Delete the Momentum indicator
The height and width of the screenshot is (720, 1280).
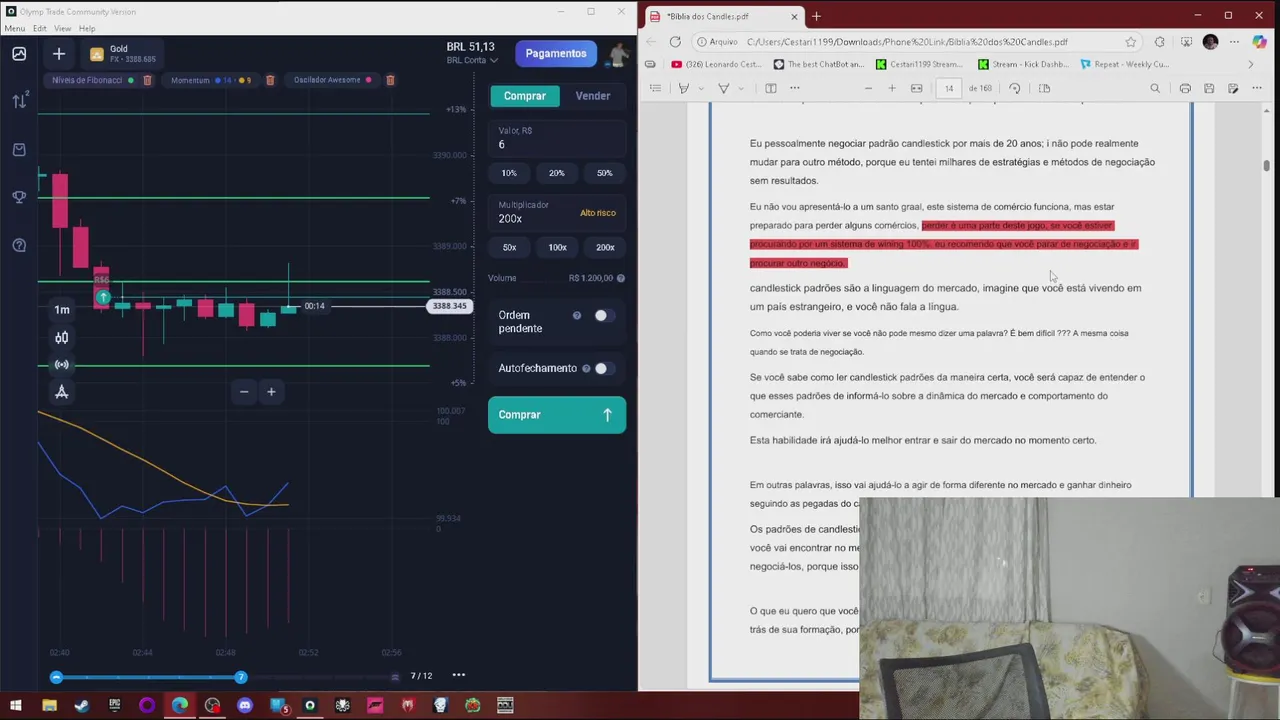click(270, 80)
